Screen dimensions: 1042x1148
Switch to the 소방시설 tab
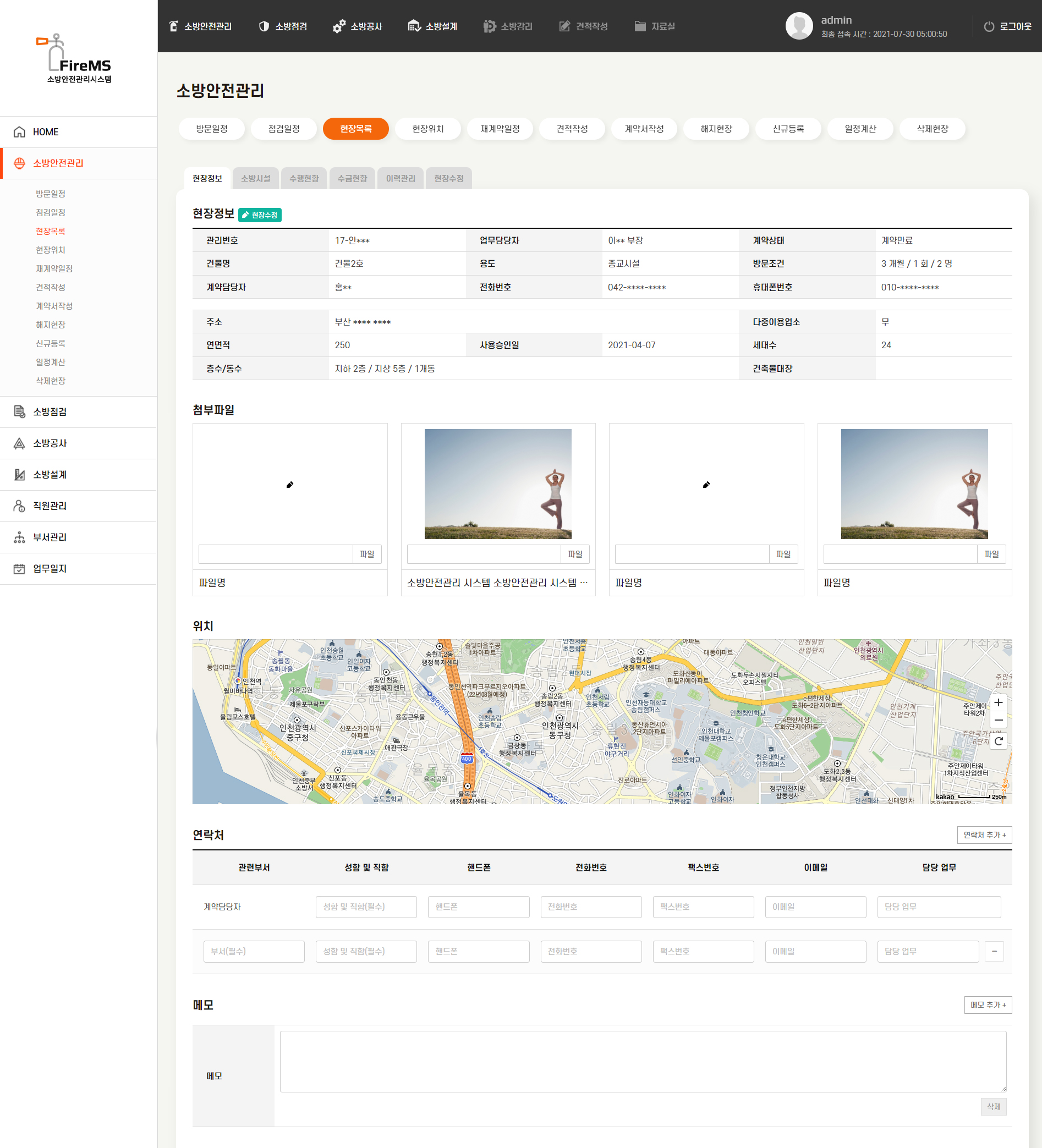(x=256, y=178)
